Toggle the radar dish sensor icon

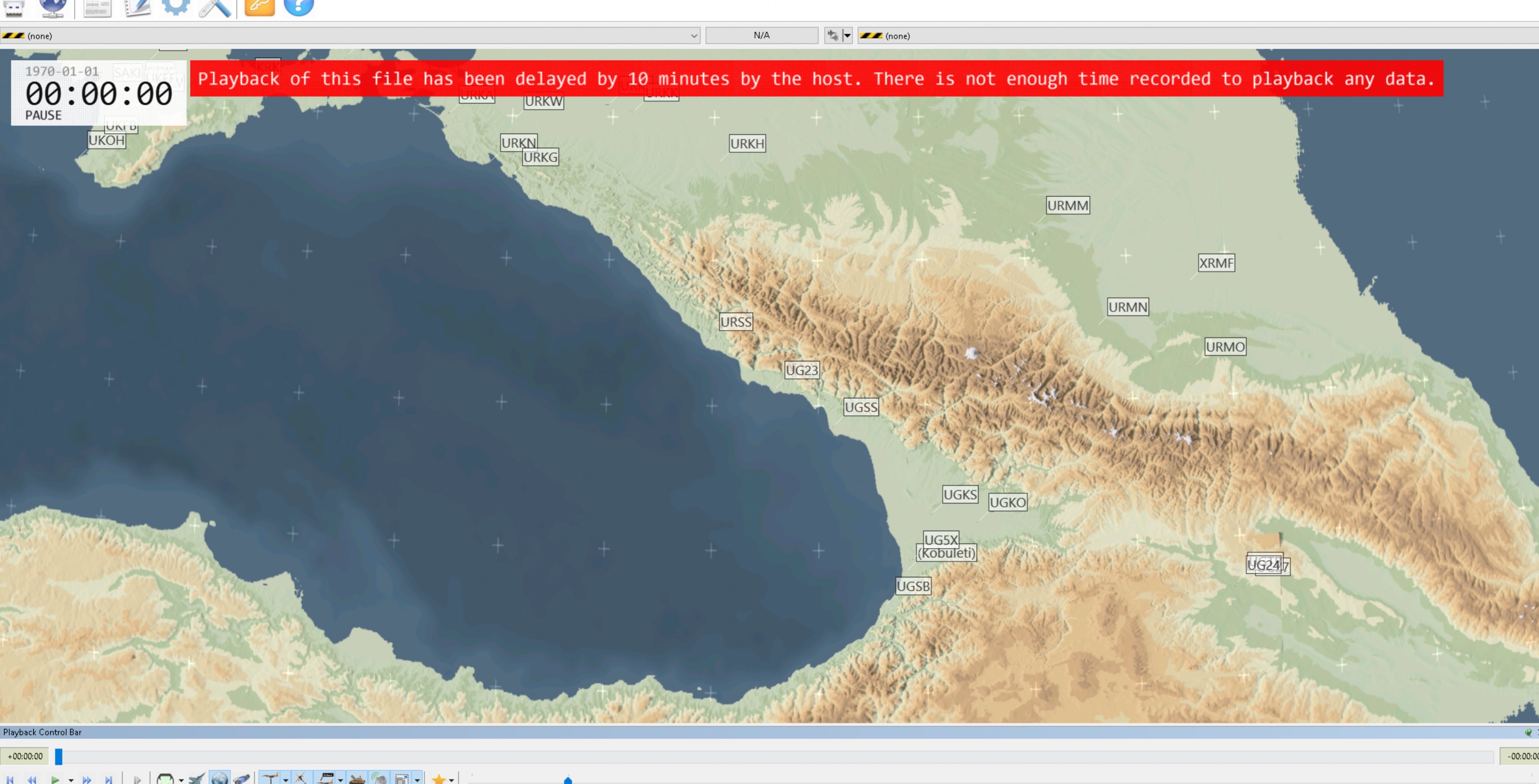[x=379, y=778]
